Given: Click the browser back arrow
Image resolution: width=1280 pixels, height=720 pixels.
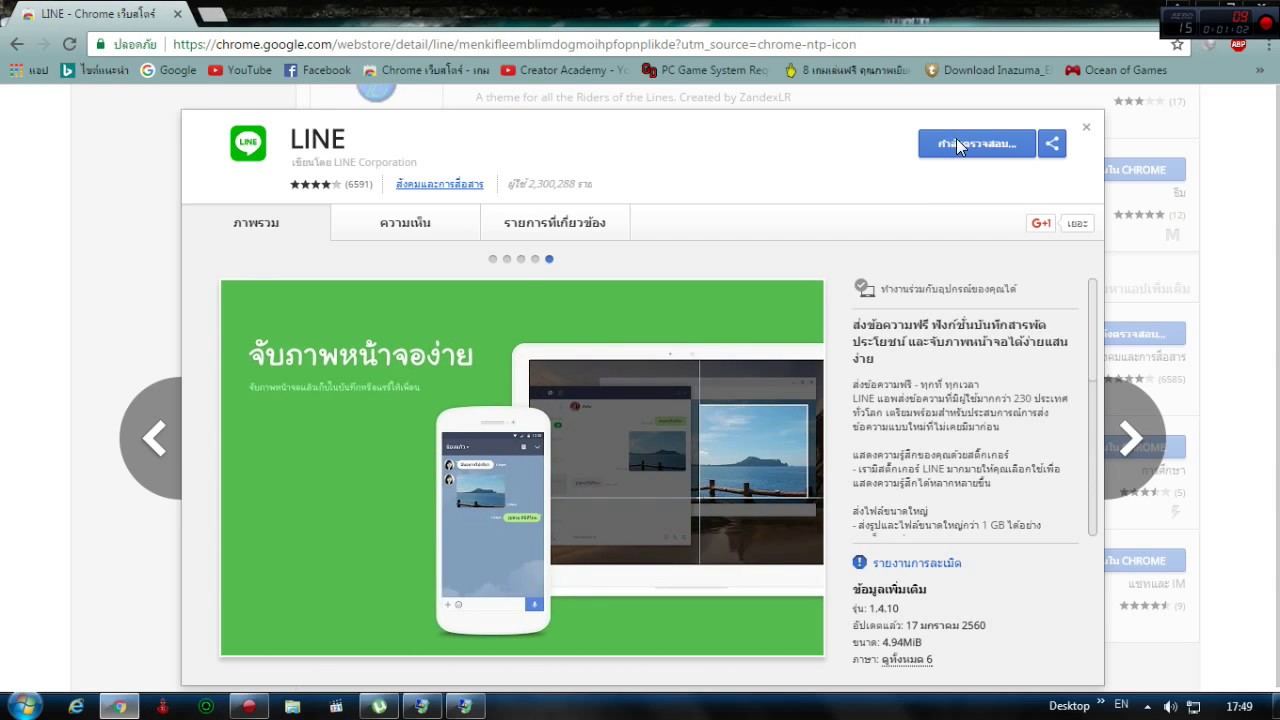Looking at the screenshot, I should pos(17,44).
